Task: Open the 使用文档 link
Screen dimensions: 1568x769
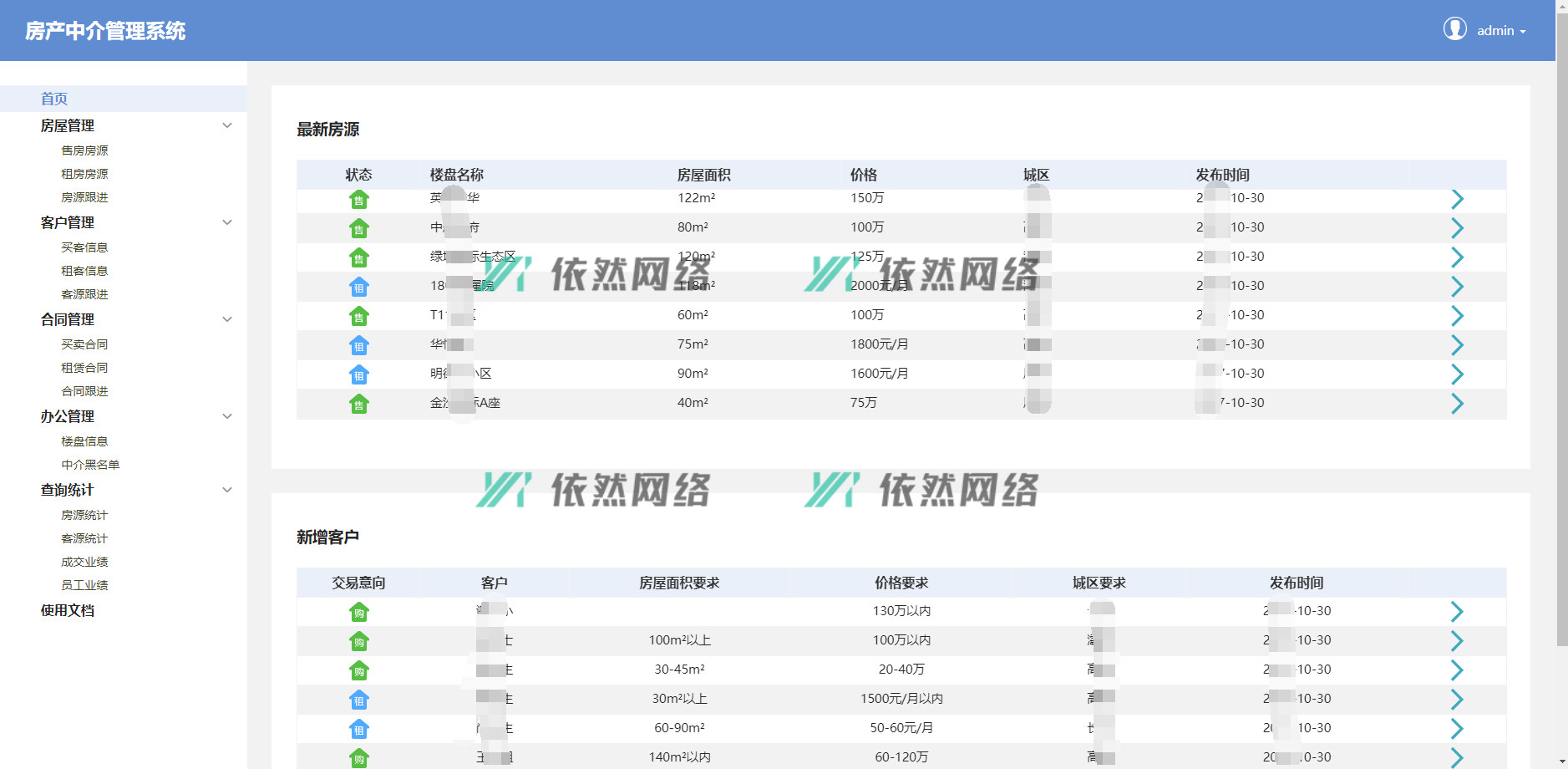Action: click(68, 610)
